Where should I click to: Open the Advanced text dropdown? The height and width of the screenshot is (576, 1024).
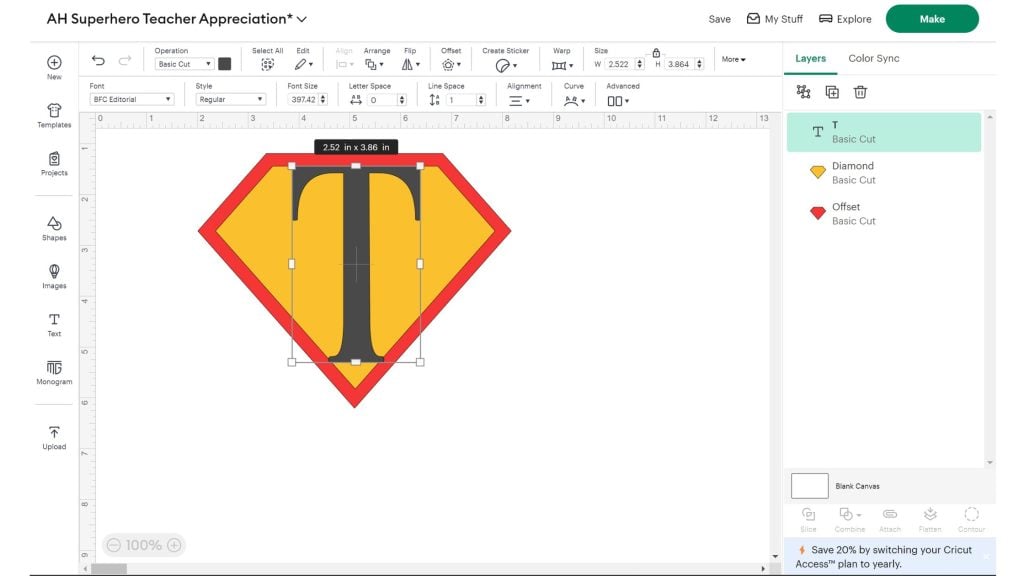[618, 101]
